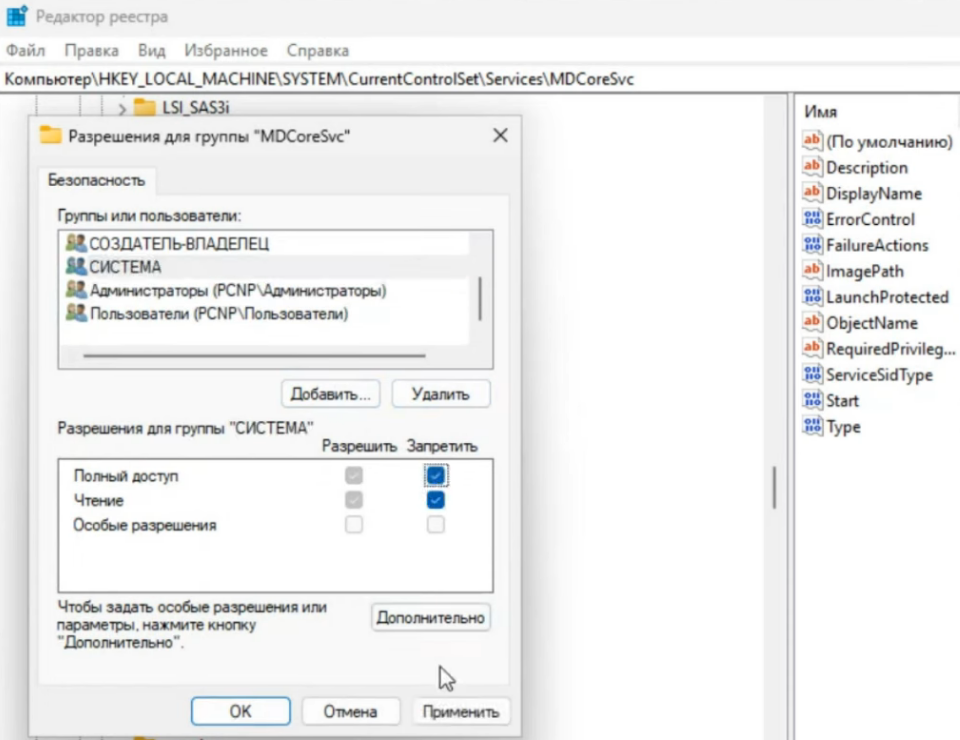Open the Избранное menu
This screenshot has width=960, height=740.
(226, 50)
